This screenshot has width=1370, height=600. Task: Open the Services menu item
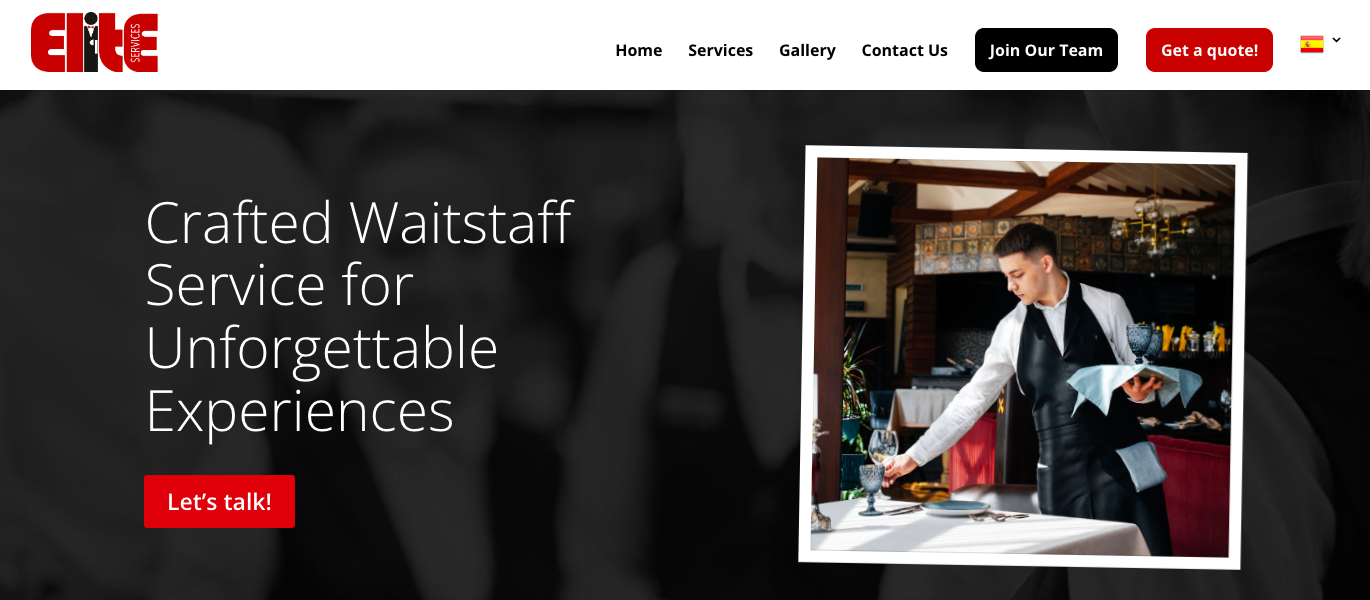[x=720, y=50]
